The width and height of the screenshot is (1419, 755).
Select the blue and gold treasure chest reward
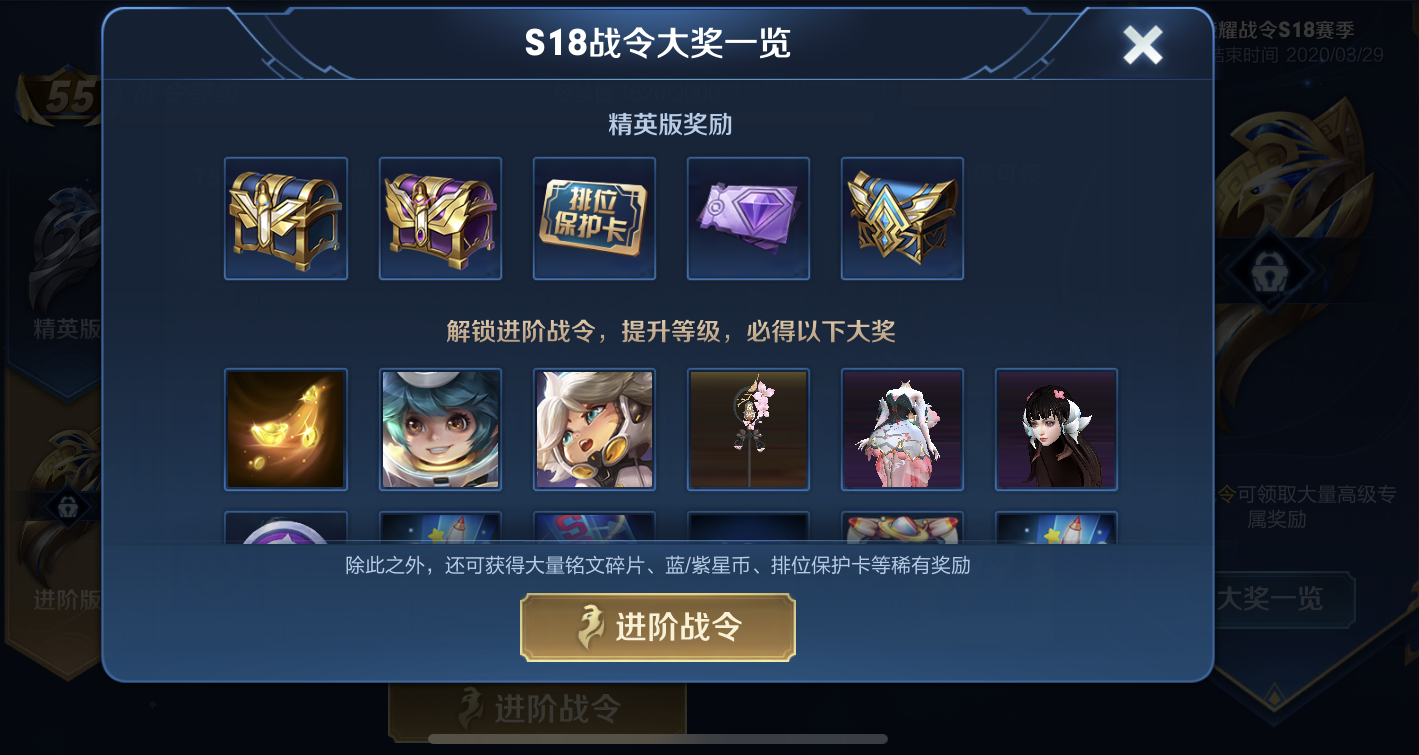[286, 218]
